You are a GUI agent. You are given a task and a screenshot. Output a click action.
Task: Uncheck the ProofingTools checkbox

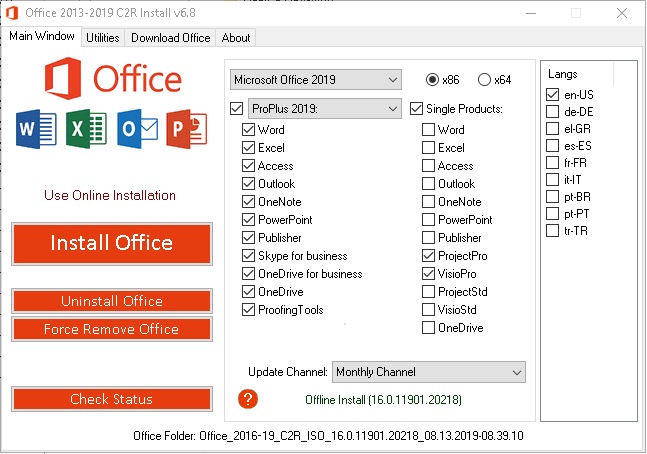pyautogui.click(x=248, y=310)
